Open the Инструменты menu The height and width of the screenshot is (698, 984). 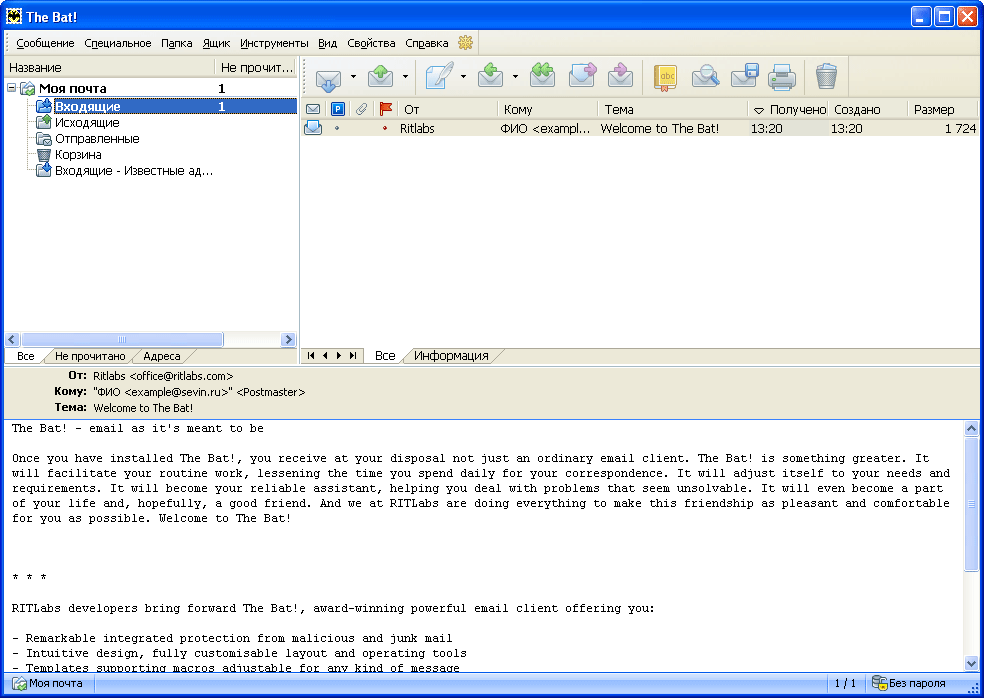(x=274, y=43)
